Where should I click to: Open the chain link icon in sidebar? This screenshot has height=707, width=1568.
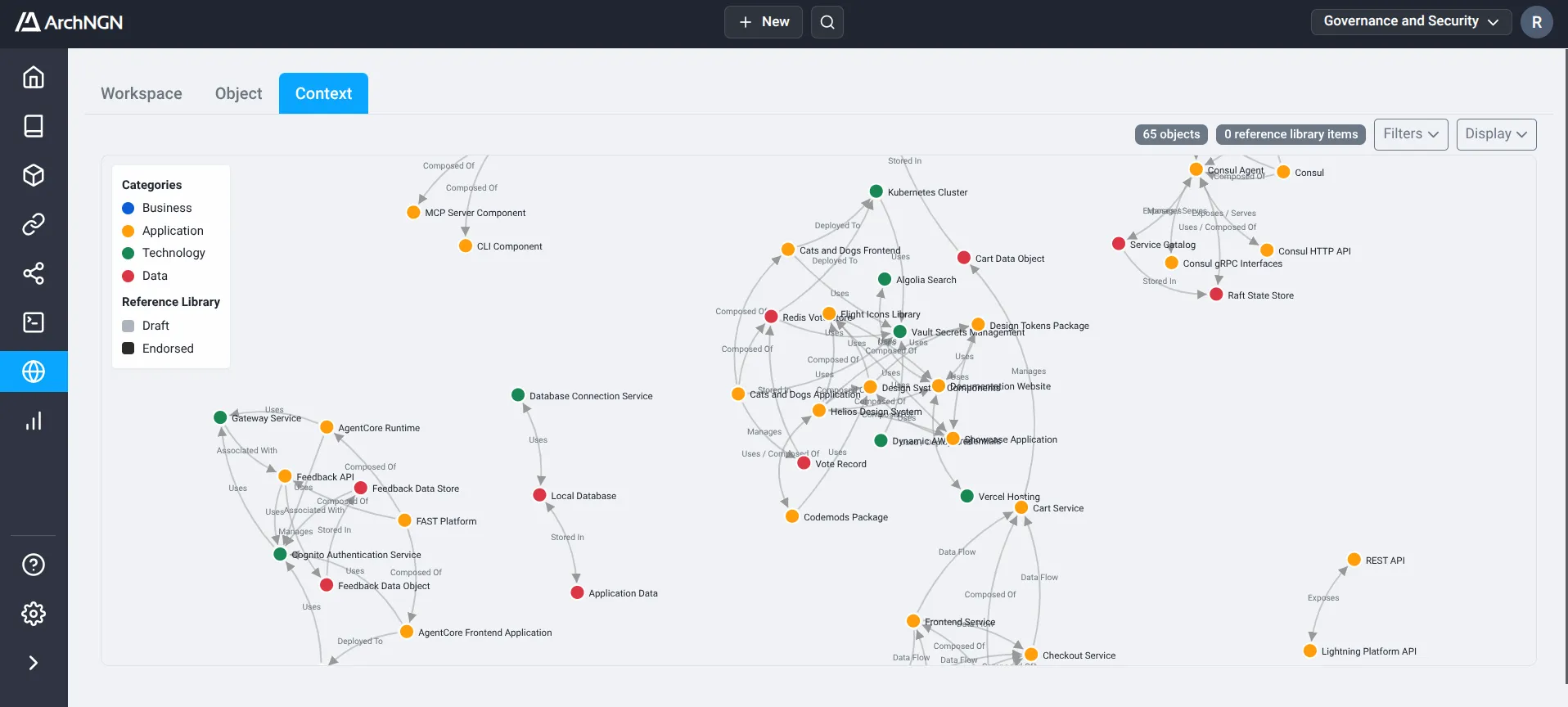coord(34,224)
